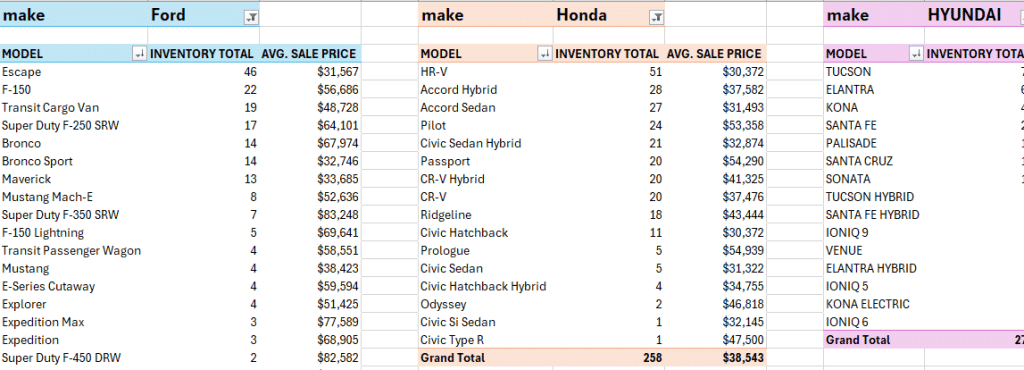Select the KONA model cell
This screenshot has width=1024, height=370.
(874, 108)
